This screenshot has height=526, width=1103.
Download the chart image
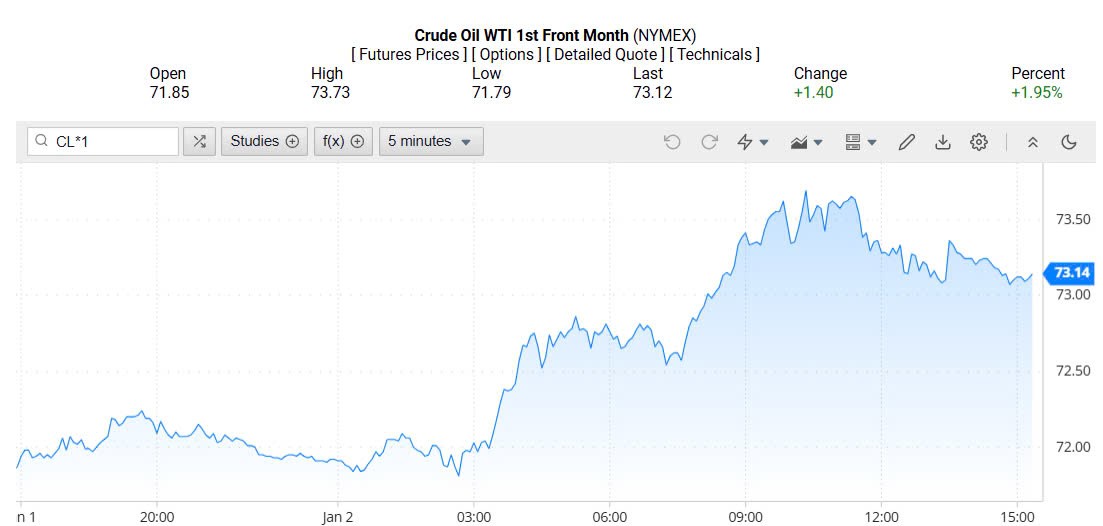(942, 142)
